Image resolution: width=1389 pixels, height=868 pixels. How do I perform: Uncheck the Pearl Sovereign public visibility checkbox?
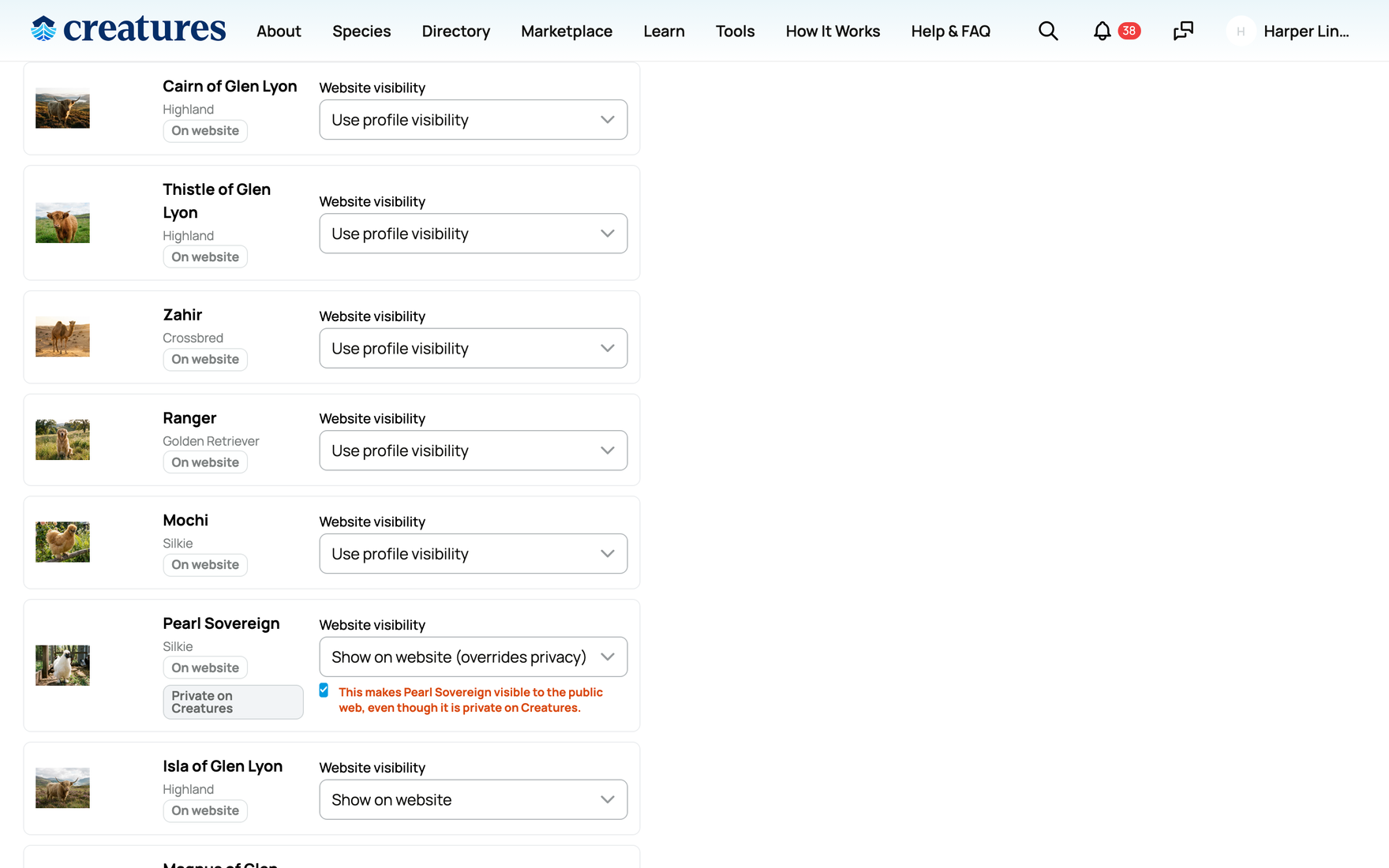(324, 690)
